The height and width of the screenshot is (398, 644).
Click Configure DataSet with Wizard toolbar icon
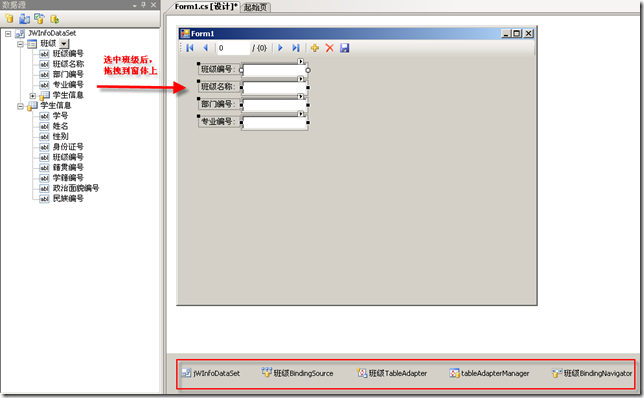(x=39, y=18)
